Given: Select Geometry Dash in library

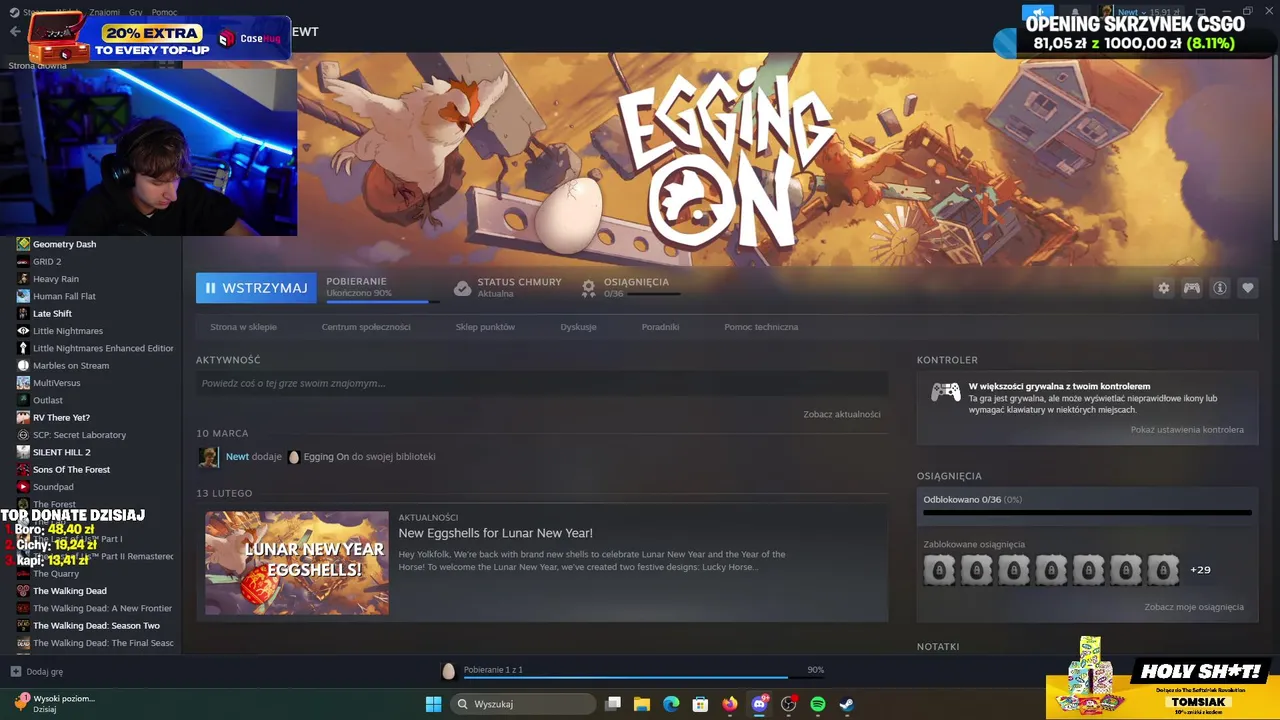Looking at the screenshot, I should coord(64,244).
